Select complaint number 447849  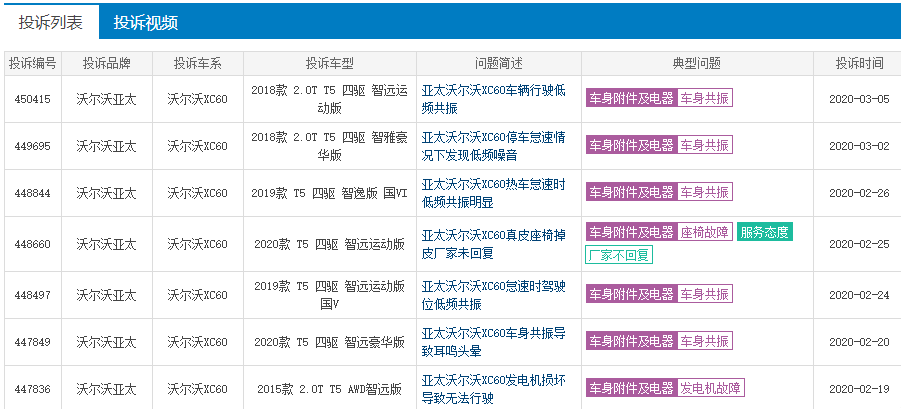(x=33, y=342)
